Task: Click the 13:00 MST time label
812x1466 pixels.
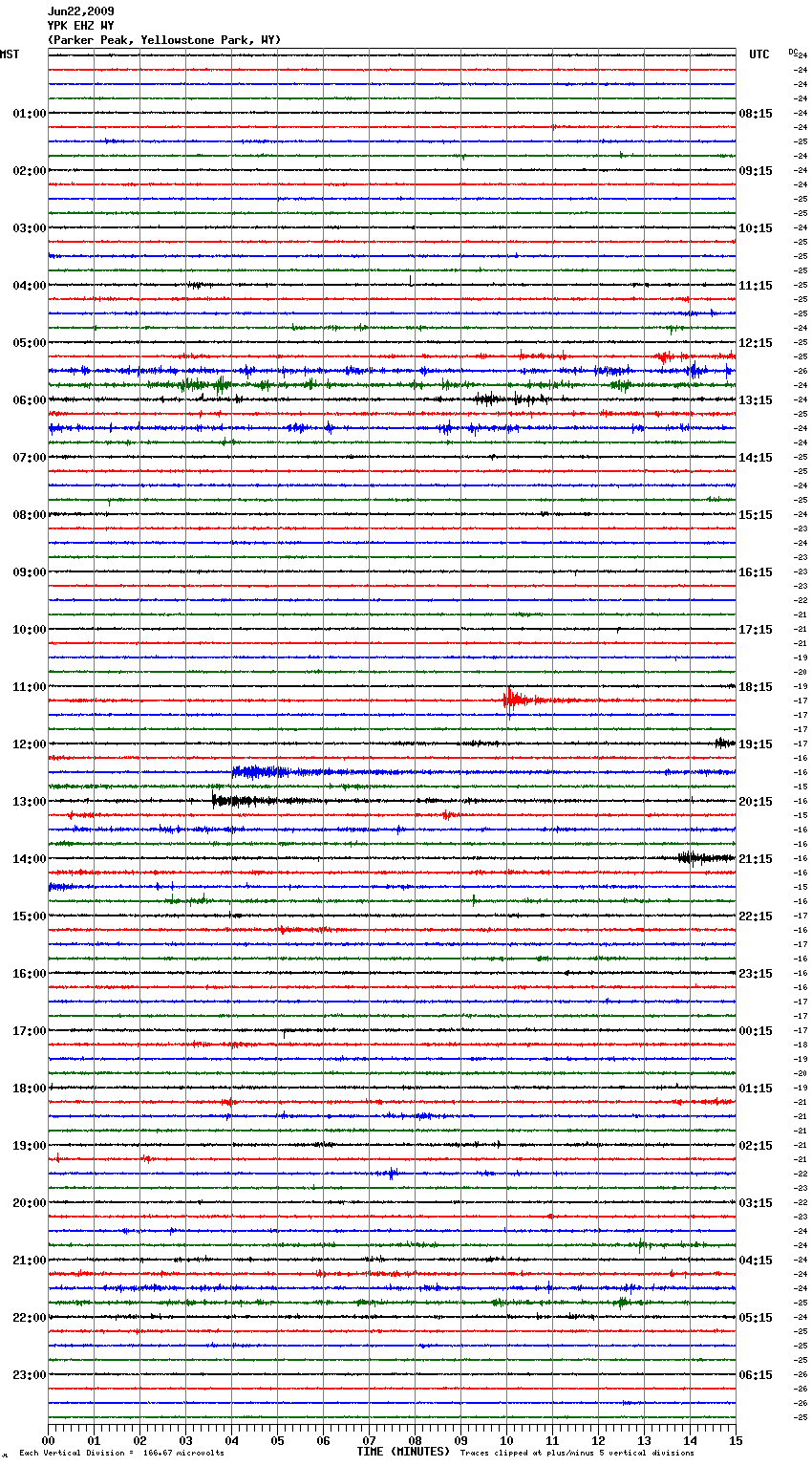Action: coord(30,802)
